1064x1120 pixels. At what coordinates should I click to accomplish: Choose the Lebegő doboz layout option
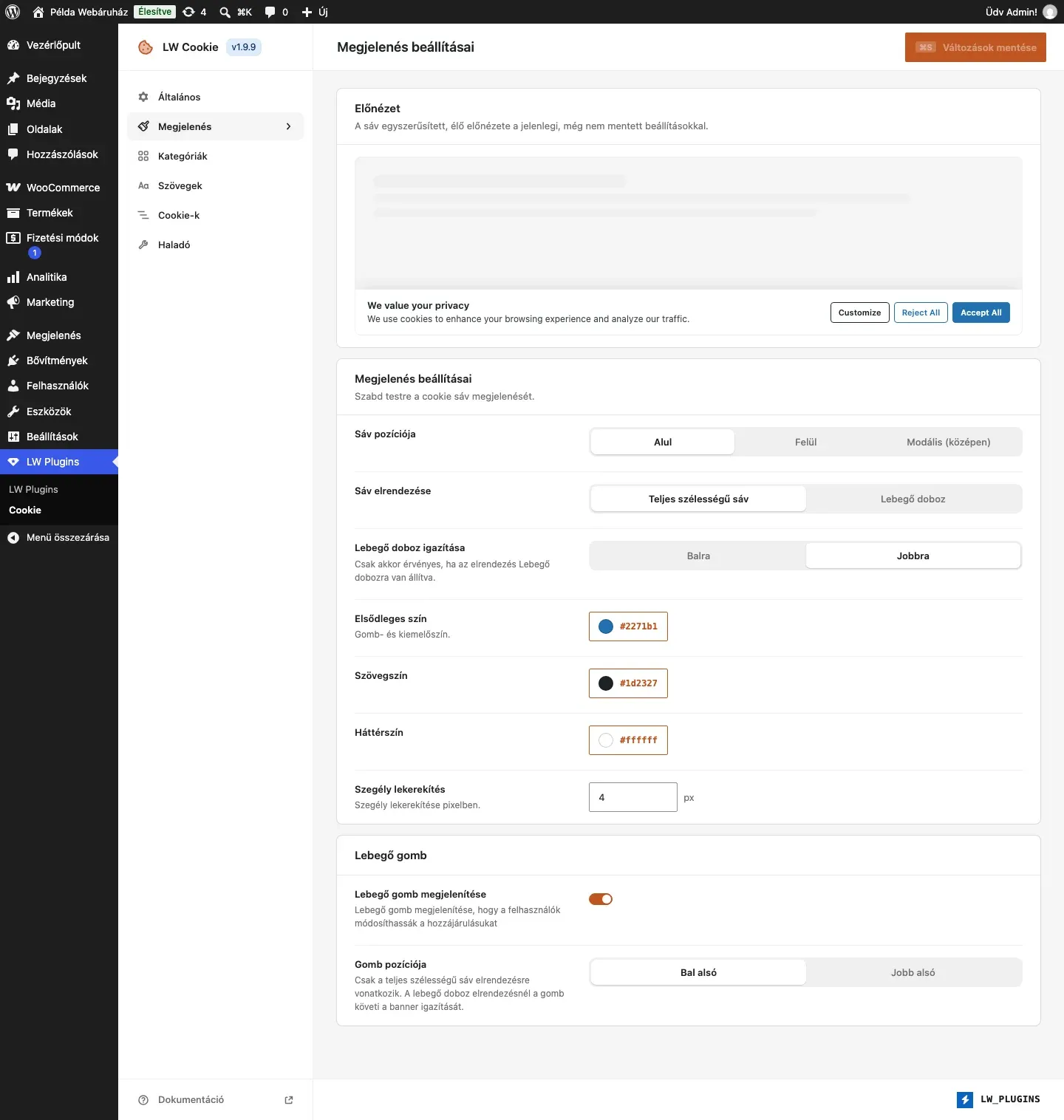tap(913, 499)
